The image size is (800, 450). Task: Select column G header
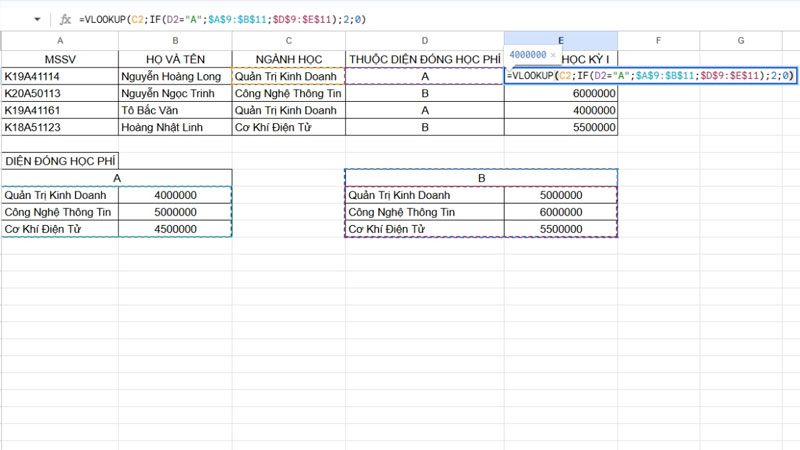tap(740, 41)
